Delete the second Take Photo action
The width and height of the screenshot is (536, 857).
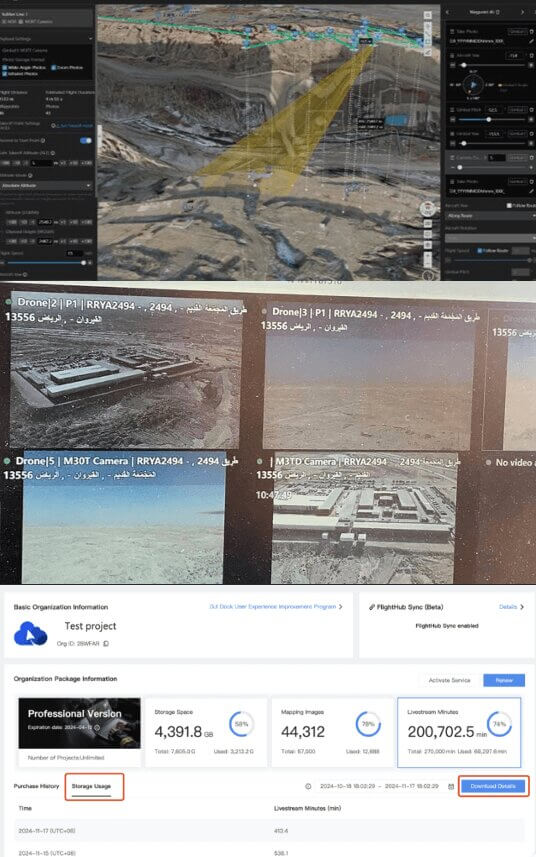[x=532, y=181]
